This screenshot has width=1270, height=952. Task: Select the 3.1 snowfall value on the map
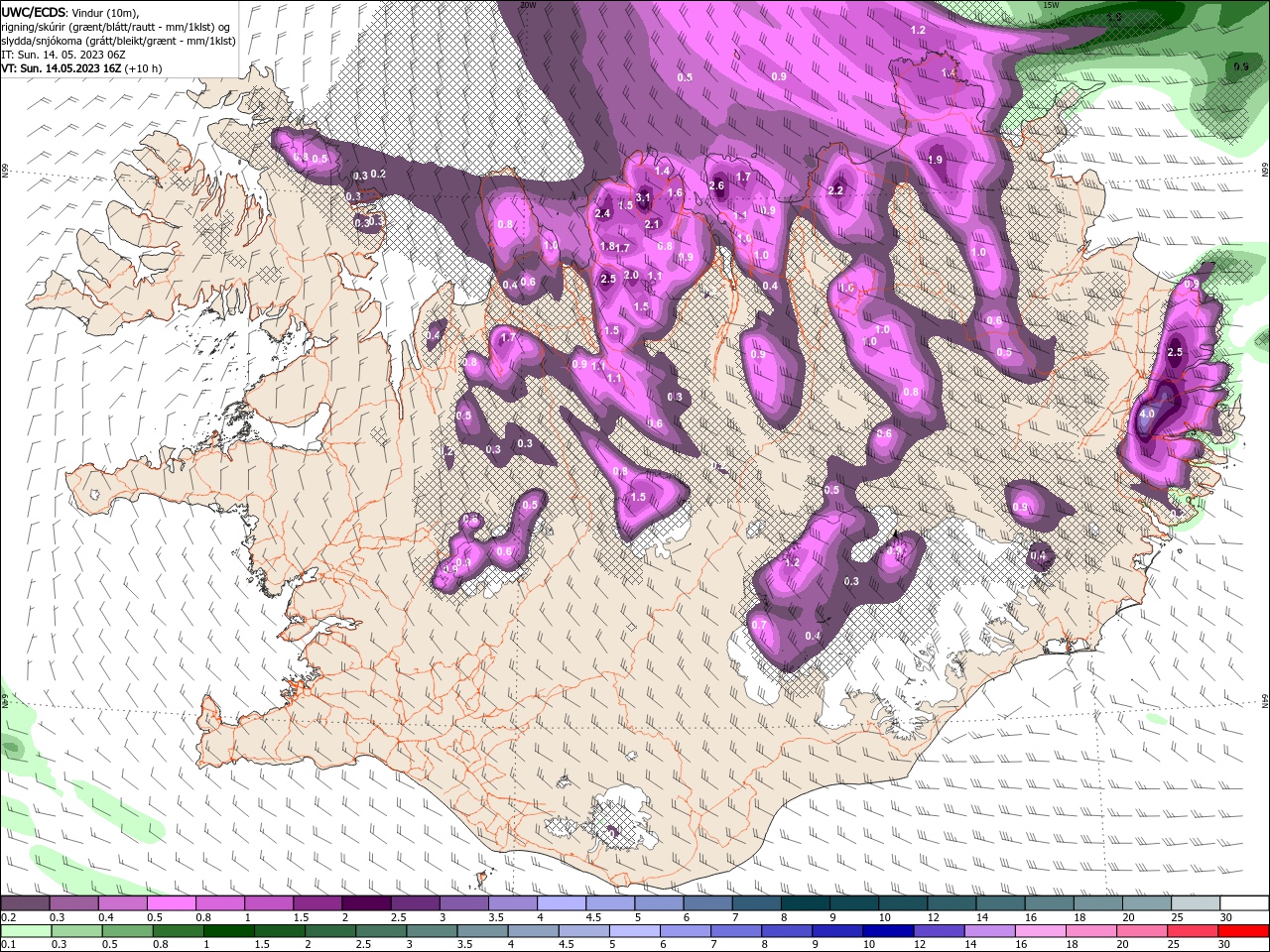click(x=643, y=198)
